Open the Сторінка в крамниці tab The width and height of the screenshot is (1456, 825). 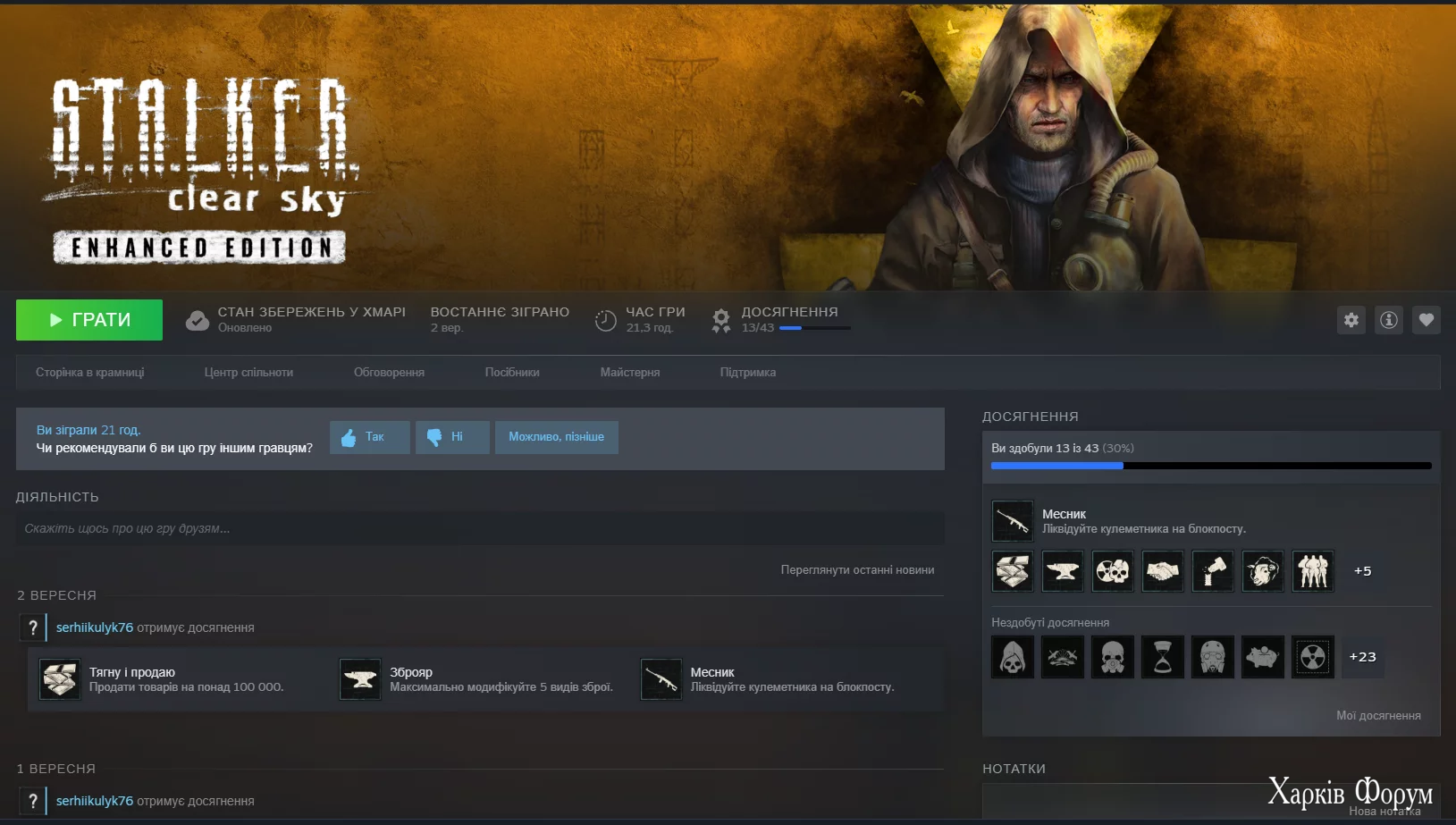[x=89, y=373]
